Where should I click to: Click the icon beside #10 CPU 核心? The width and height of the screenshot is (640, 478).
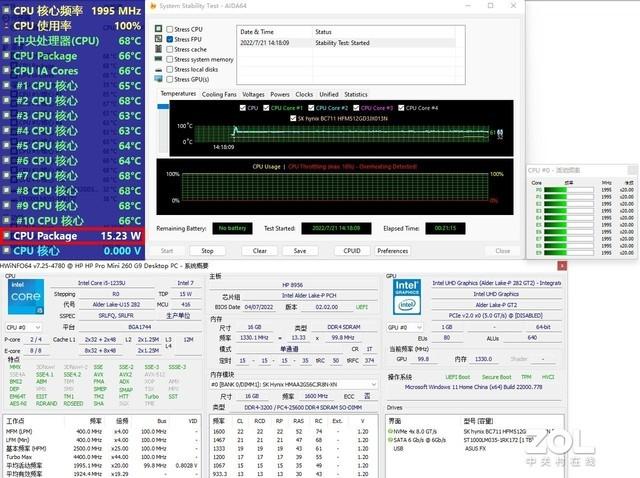[x=6, y=220]
